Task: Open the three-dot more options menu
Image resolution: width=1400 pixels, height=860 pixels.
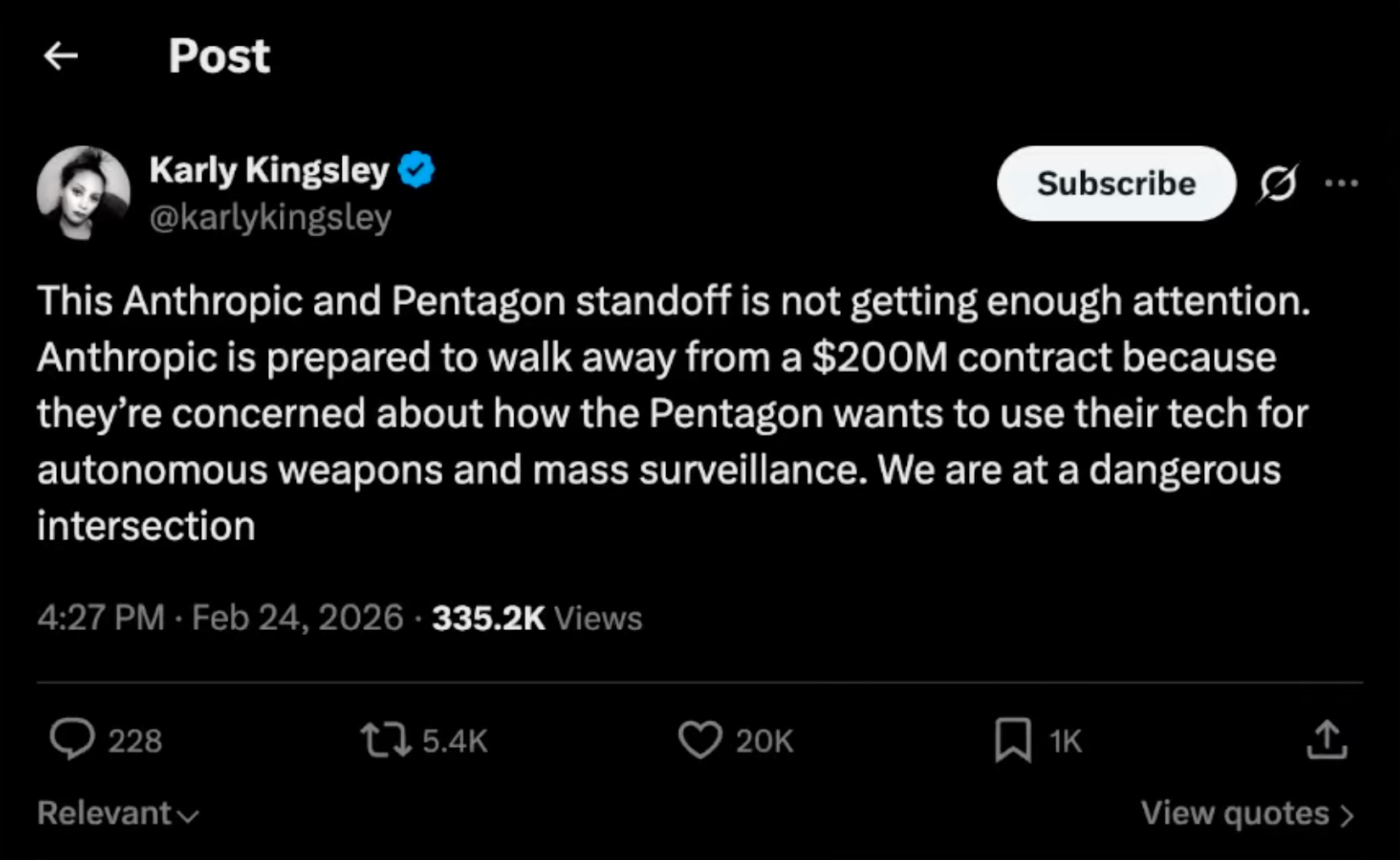Action: 1341,183
